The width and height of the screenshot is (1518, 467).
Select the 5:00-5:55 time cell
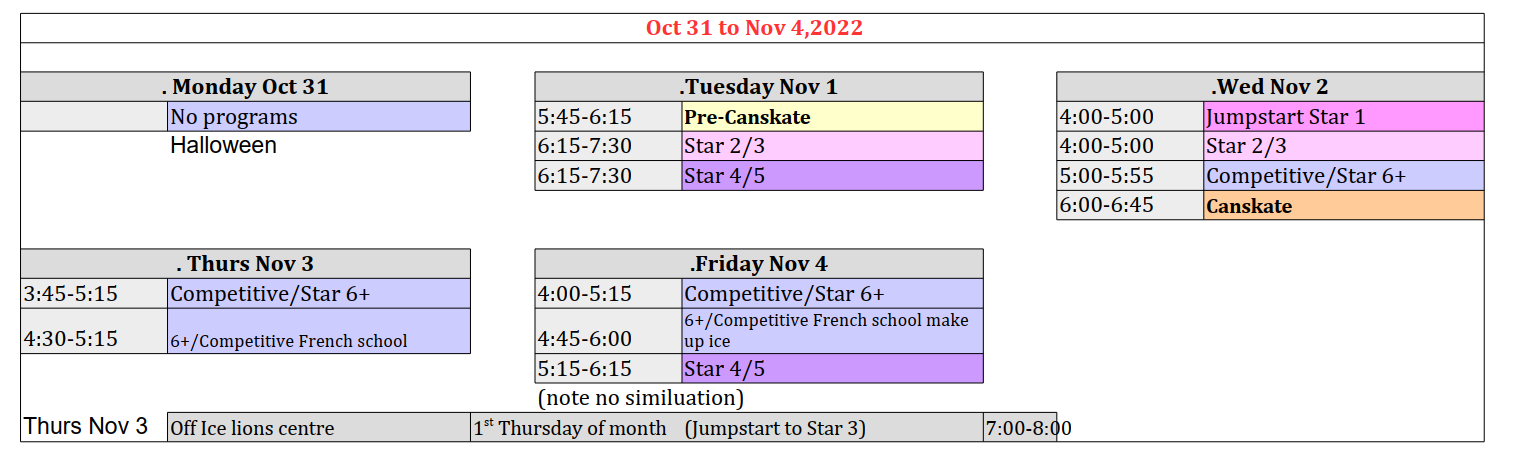click(1130, 176)
